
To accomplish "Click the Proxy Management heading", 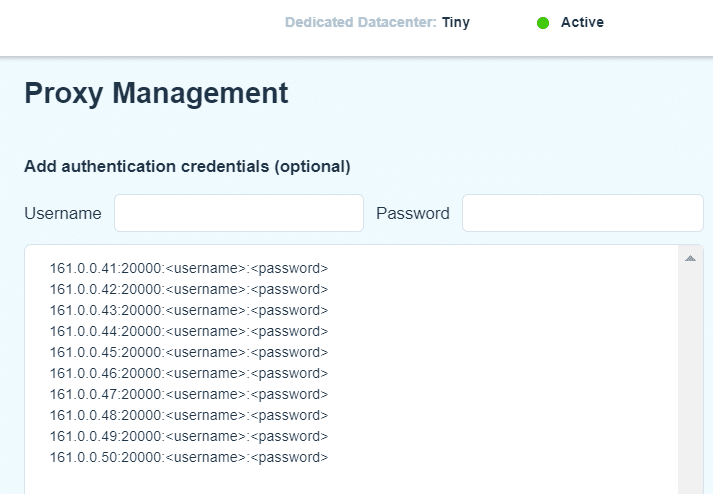I will 156,93.
